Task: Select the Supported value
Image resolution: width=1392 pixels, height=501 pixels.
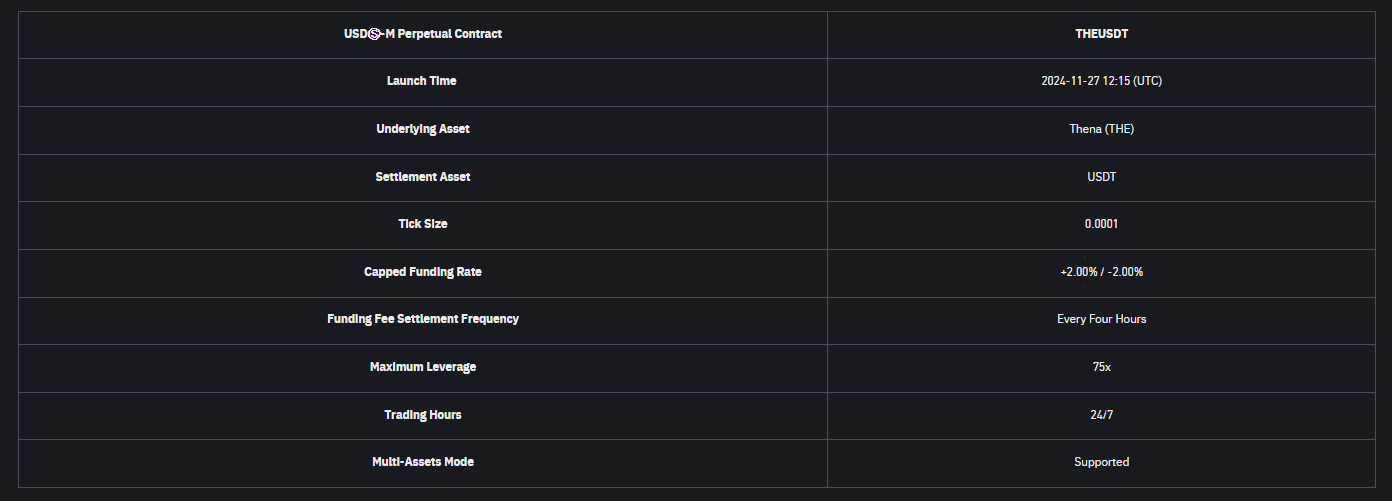Action: click(x=1101, y=462)
